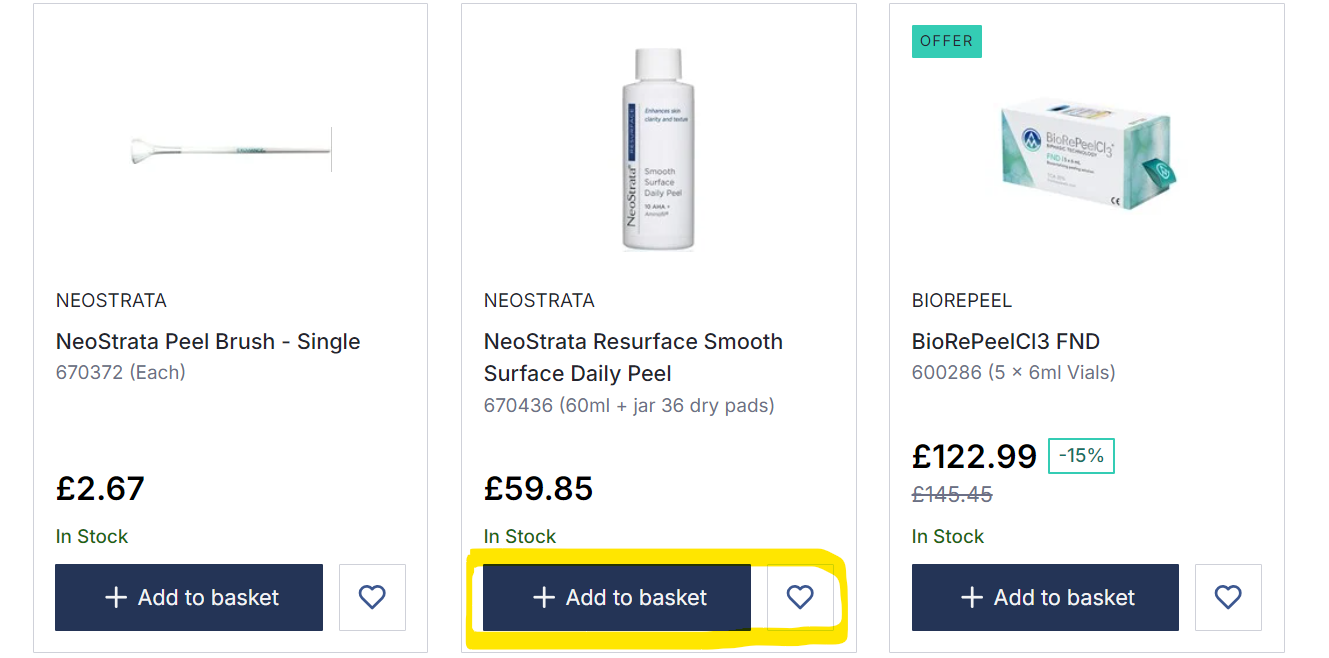View the peel brush product image

[x=231, y=151]
